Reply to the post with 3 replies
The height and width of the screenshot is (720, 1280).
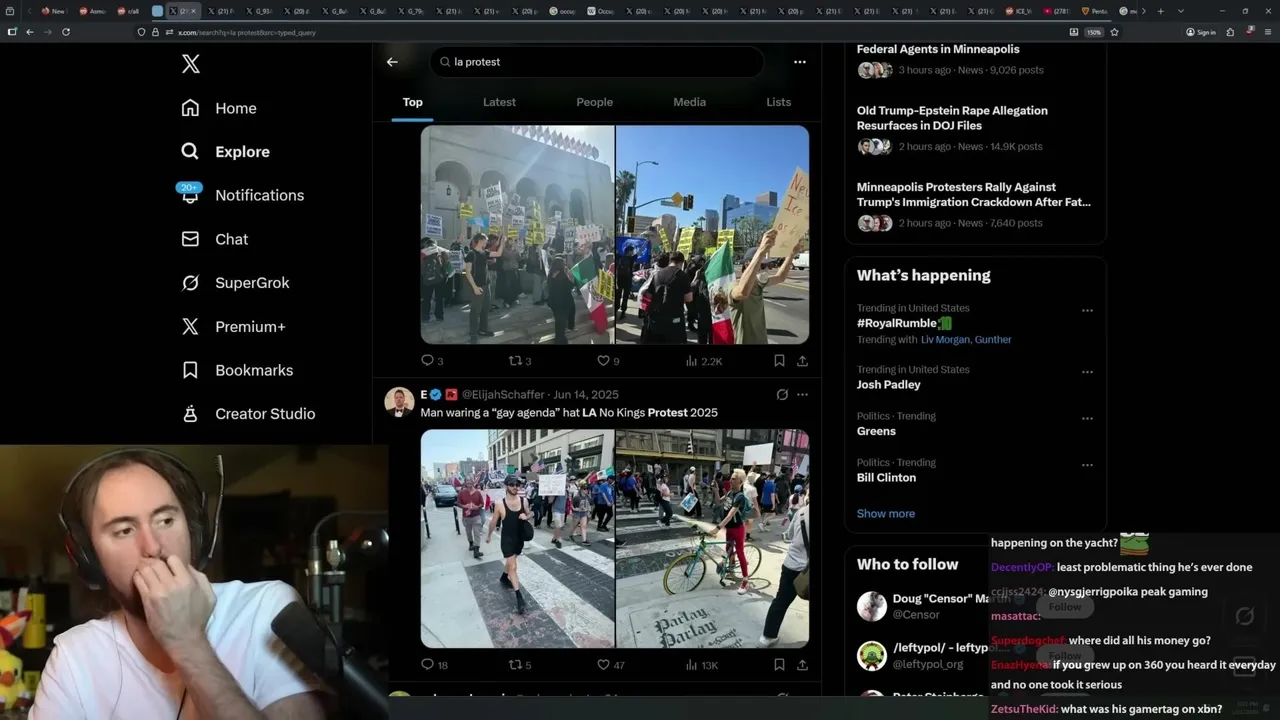(x=432, y=361)
